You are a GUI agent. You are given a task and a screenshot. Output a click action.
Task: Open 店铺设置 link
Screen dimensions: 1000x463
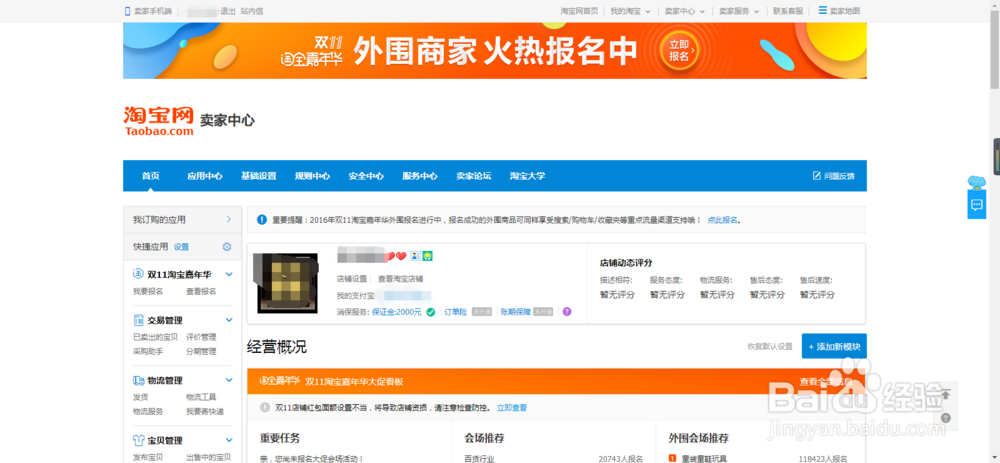tap(352, 279)
